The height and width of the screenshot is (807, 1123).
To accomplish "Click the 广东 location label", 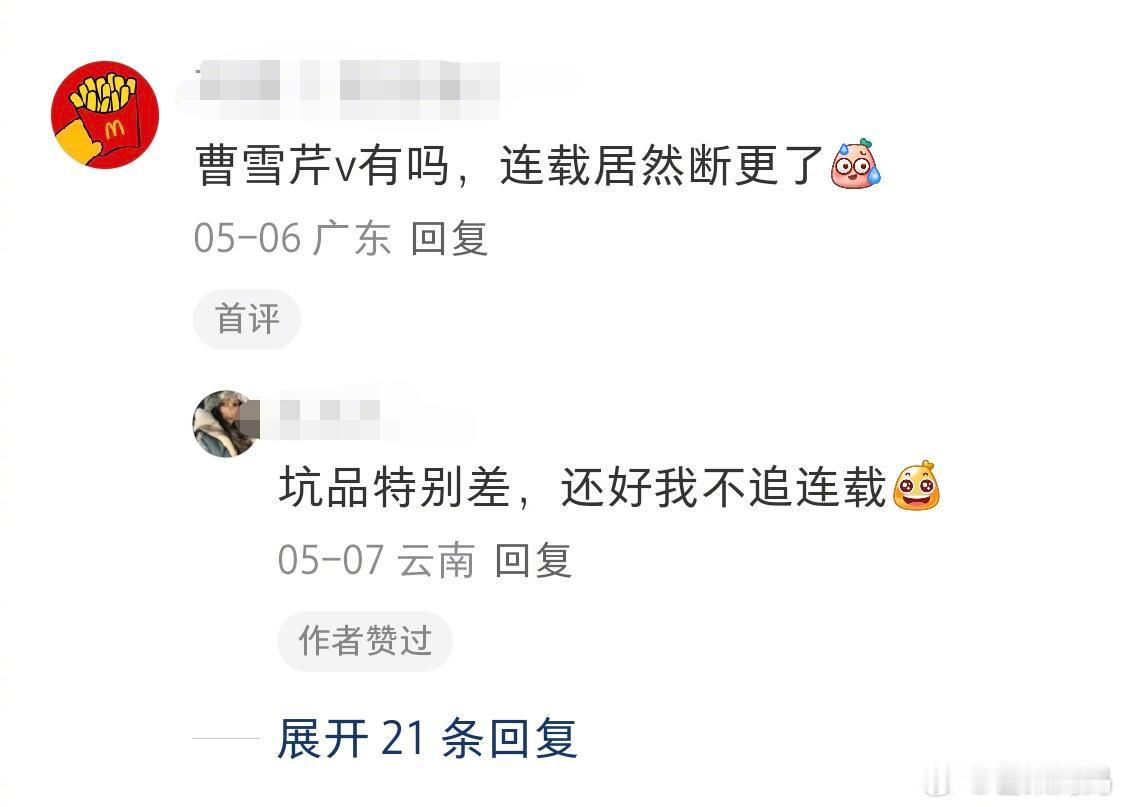I will pos(352,238).
